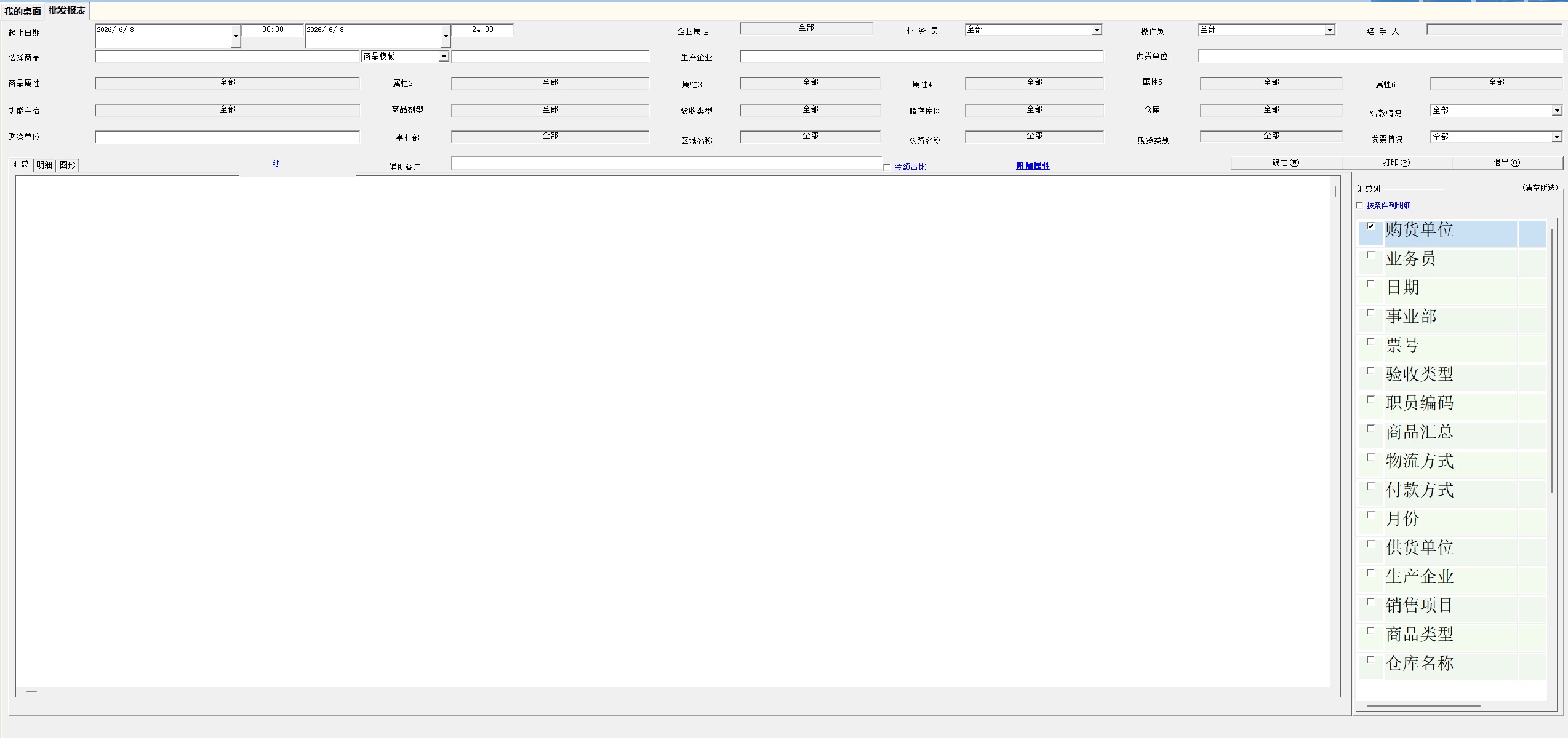Click the 确定(W) button
Image resolution: width=1568 pixels, height=738 pixels.
(x=1286, y=163)
